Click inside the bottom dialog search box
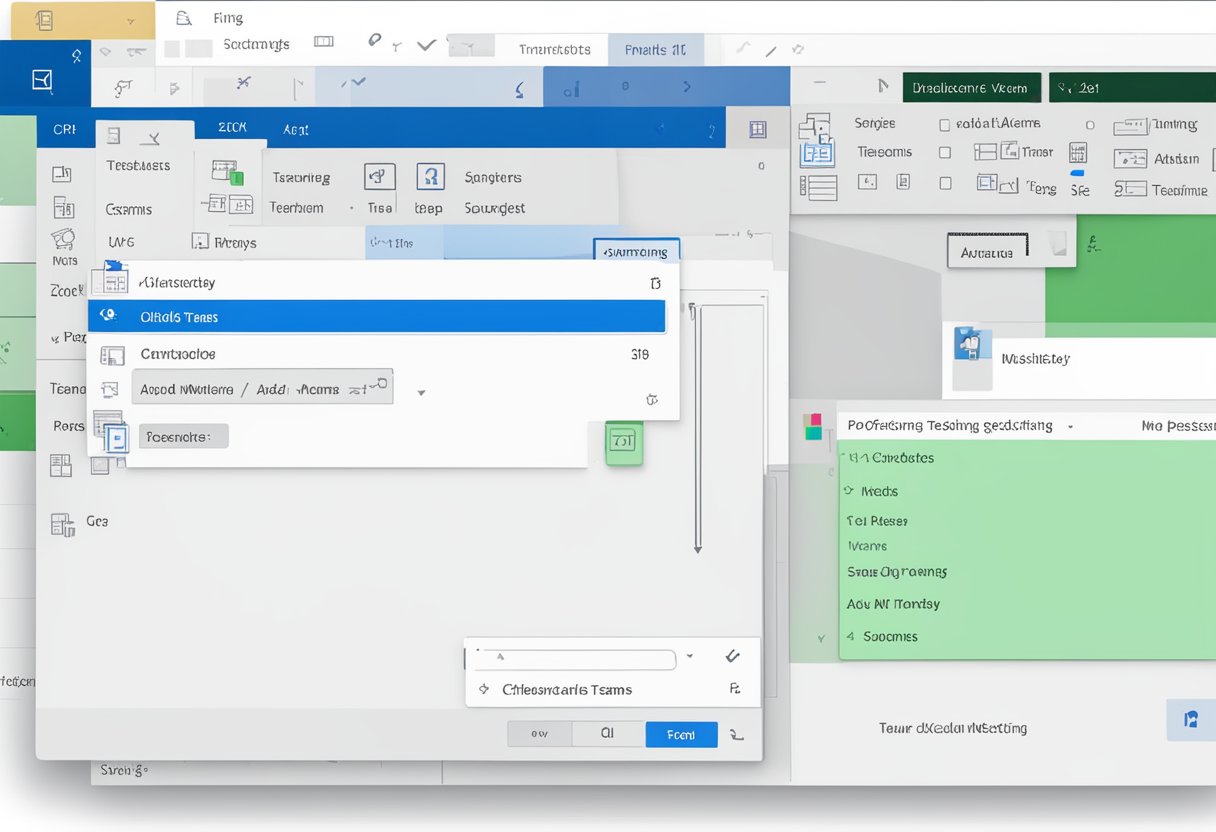The image size is (1216, 832). pos(575,660)
